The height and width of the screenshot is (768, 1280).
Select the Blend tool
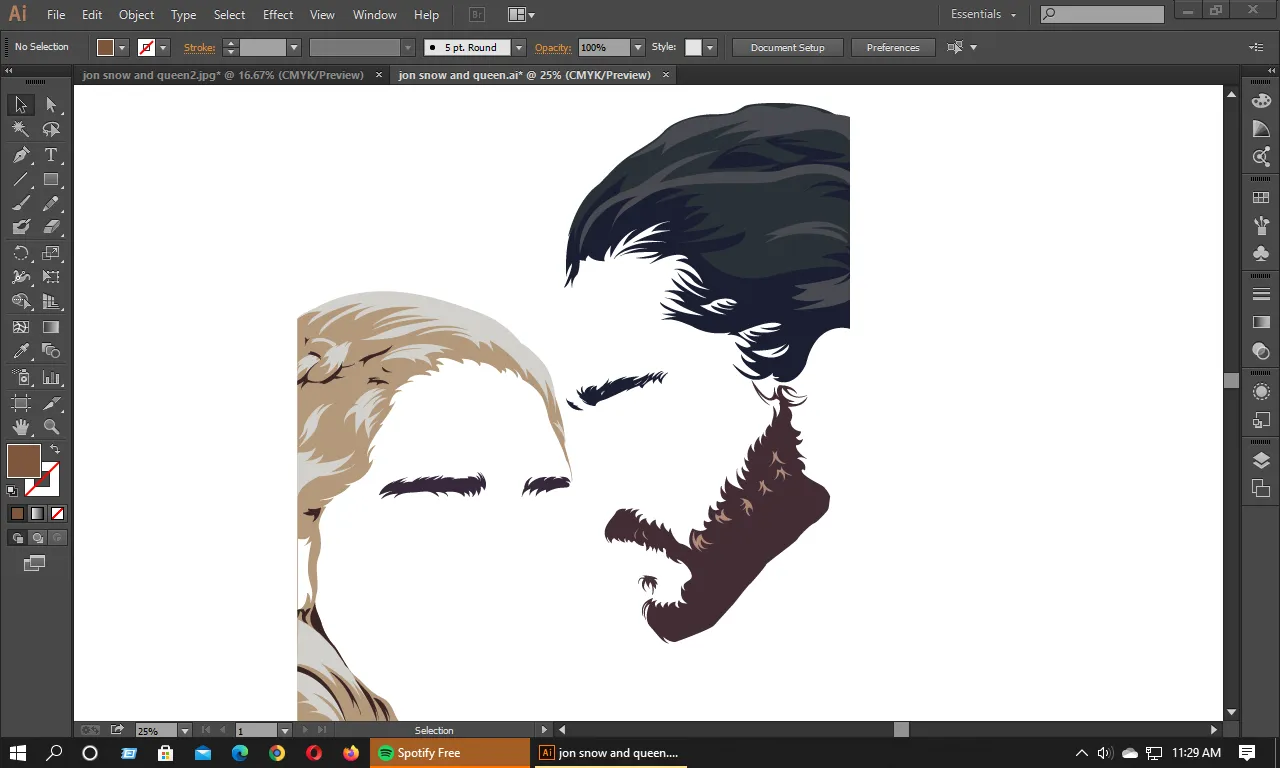[51, 351]
